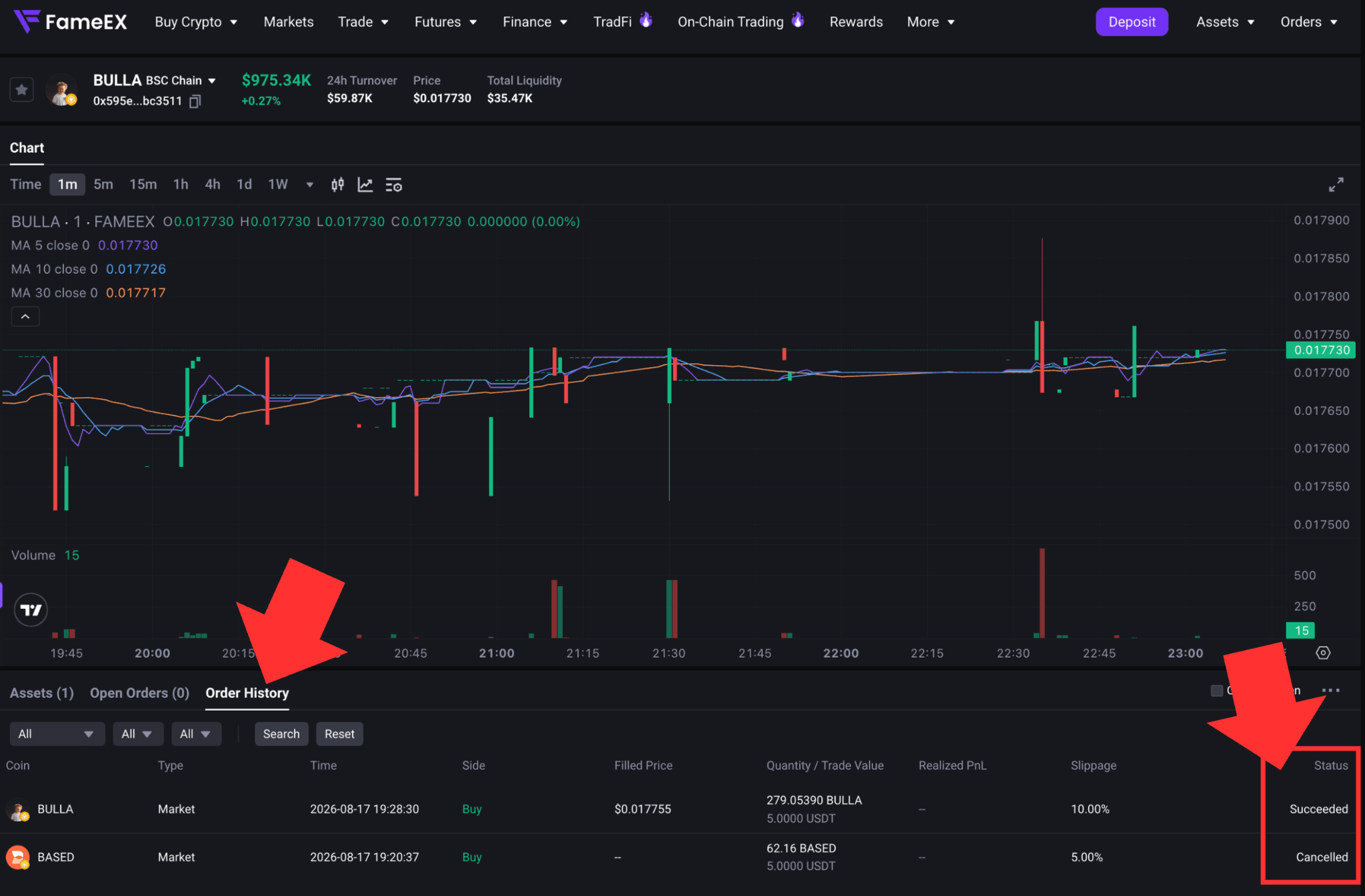Click current price label 0.017730 on axis
This screenshot has width=1365, height=896.
(x=1320, y=350)
